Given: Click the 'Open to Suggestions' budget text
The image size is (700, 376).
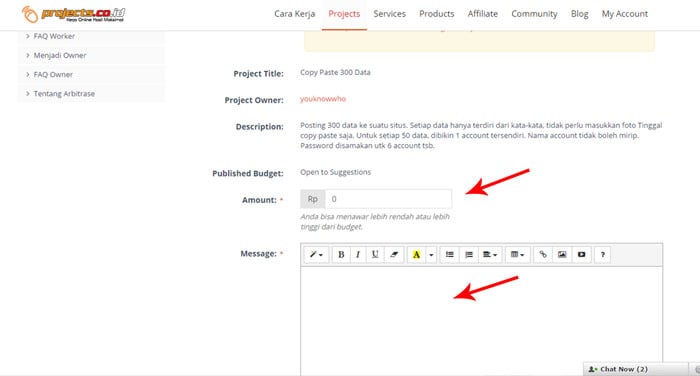Looking at the screenshot, I should [335, 172].
